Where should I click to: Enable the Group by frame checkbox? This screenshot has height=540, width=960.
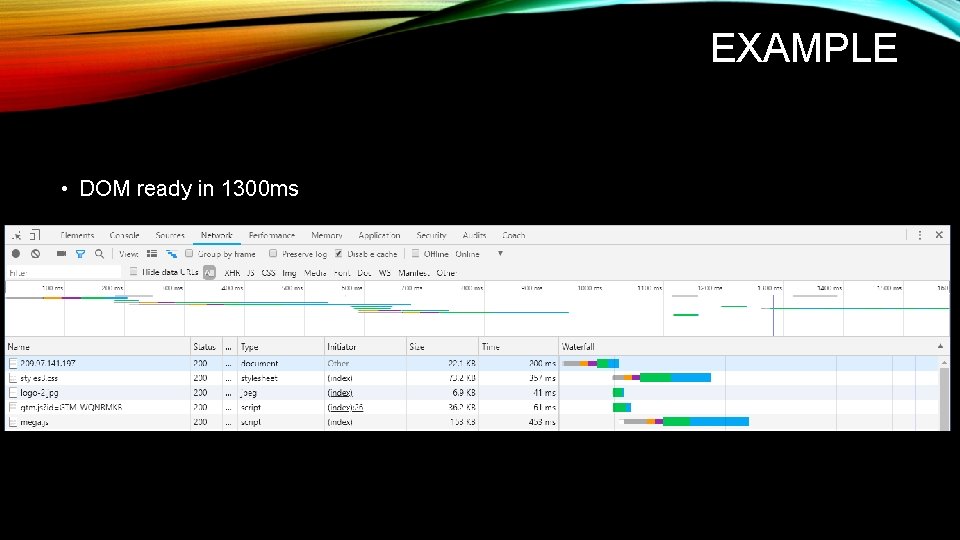click(x=189, y=253)
